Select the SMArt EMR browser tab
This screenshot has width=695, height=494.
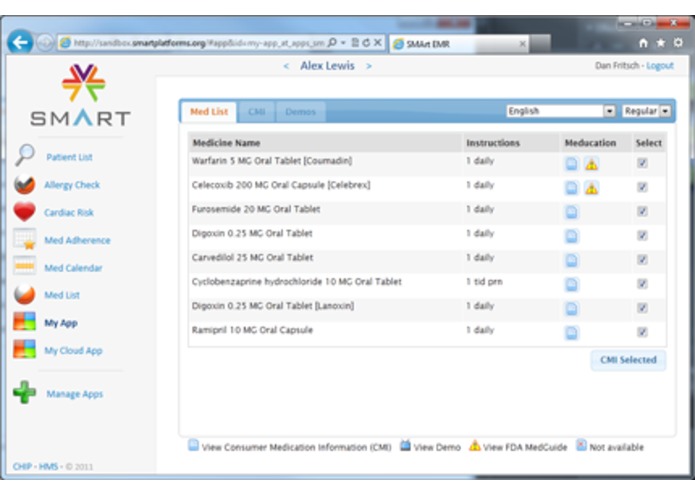pyautogui.click(x=459, y=44)
